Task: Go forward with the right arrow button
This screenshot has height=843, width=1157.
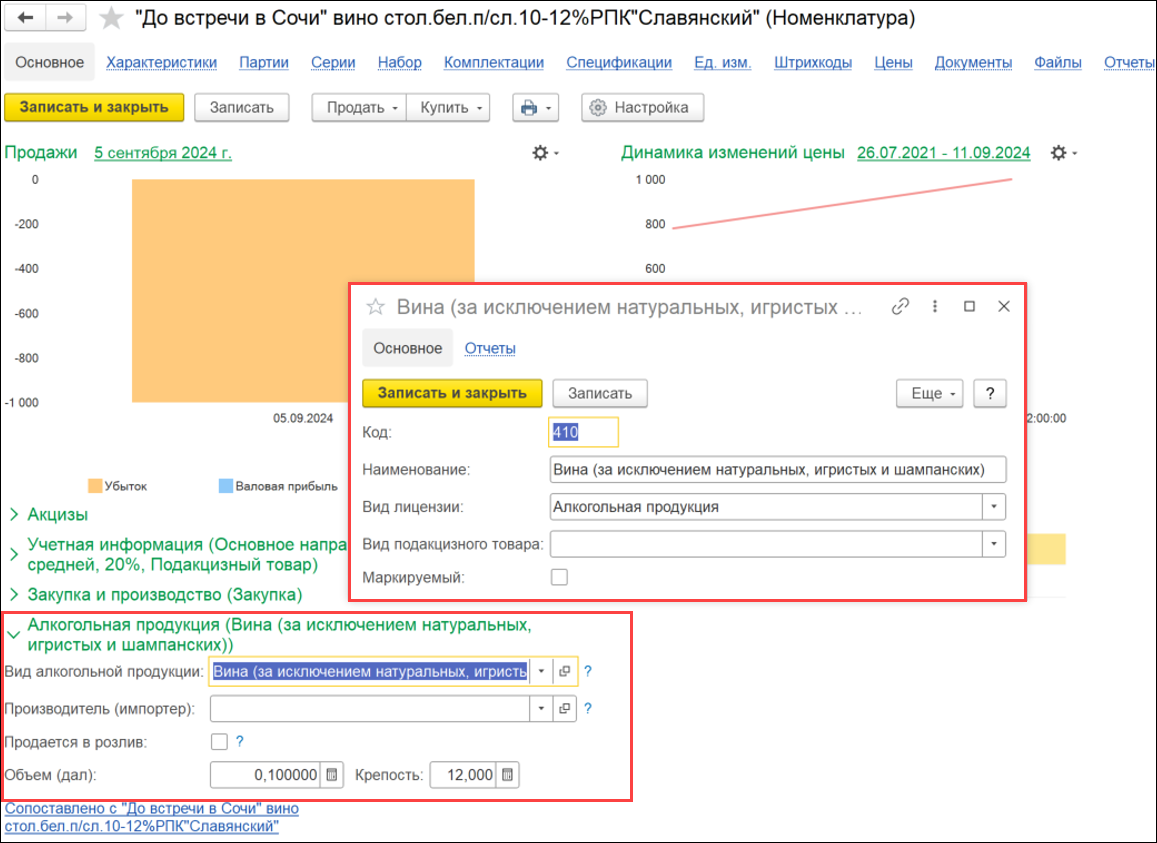Action: tap(65, 18)
